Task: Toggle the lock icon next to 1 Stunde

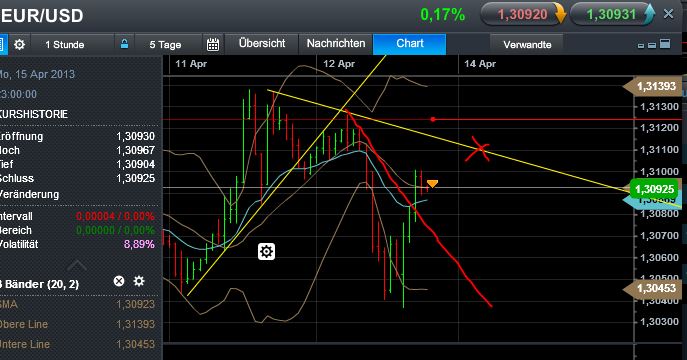Action: (124, 44)
